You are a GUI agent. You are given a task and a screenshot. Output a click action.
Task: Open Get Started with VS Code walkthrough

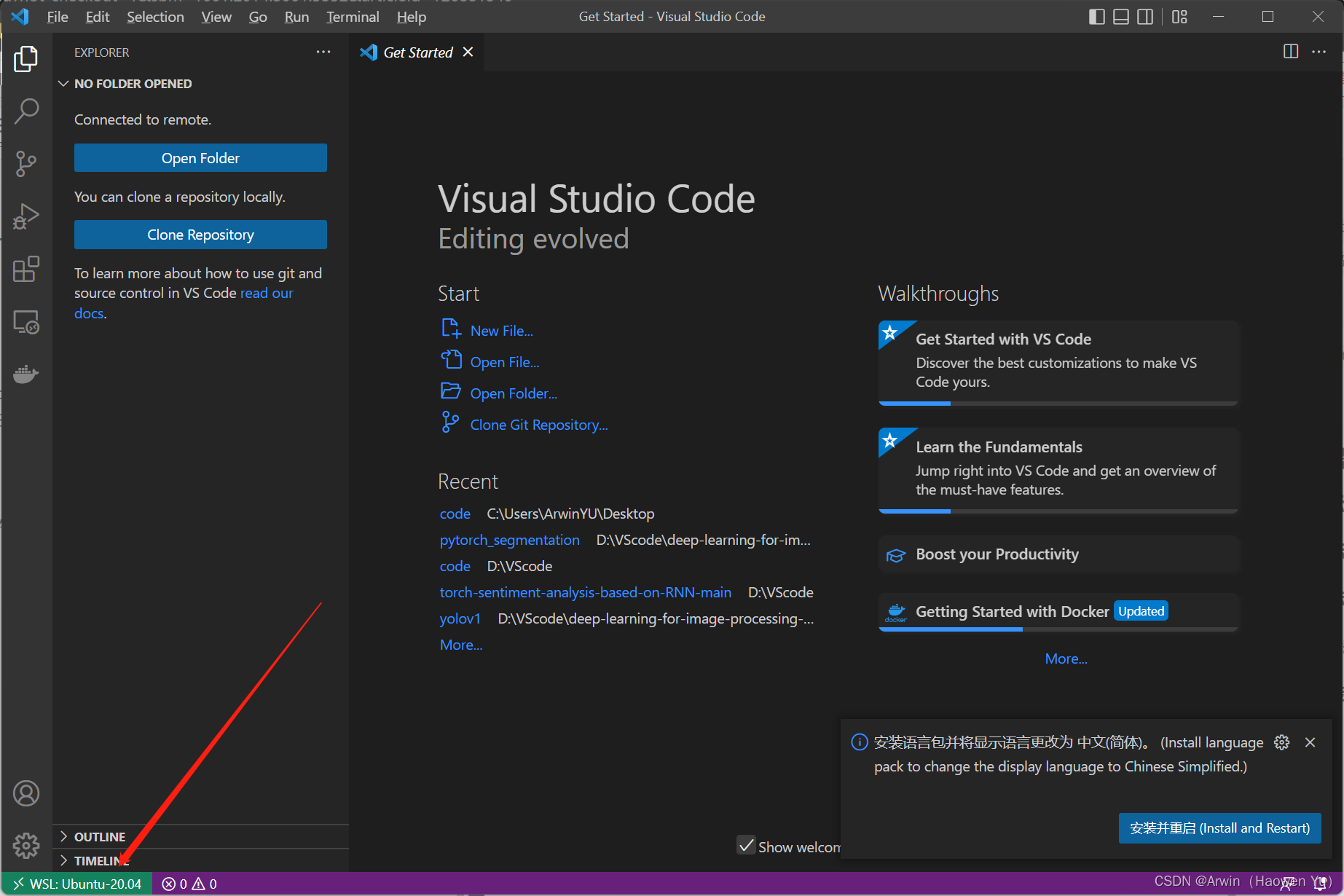(1058, 363)
